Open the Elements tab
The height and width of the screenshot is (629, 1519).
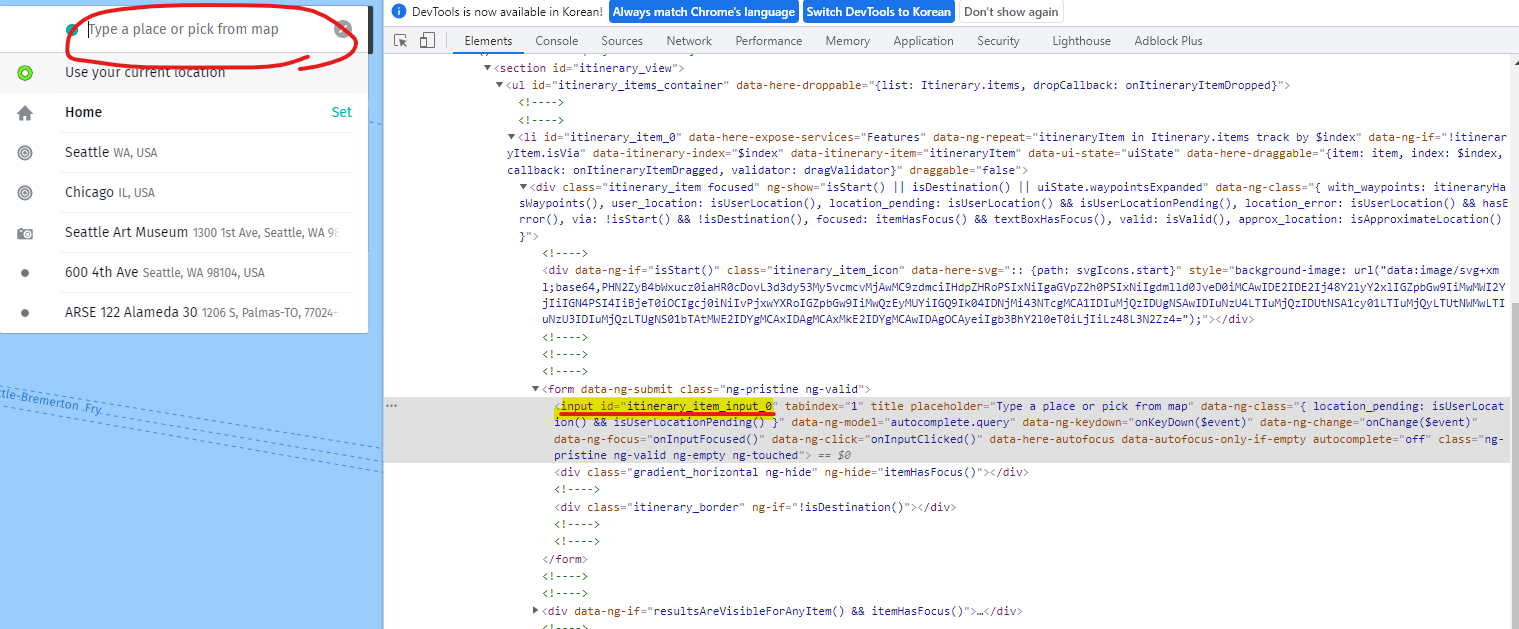(x=488, y=41)
